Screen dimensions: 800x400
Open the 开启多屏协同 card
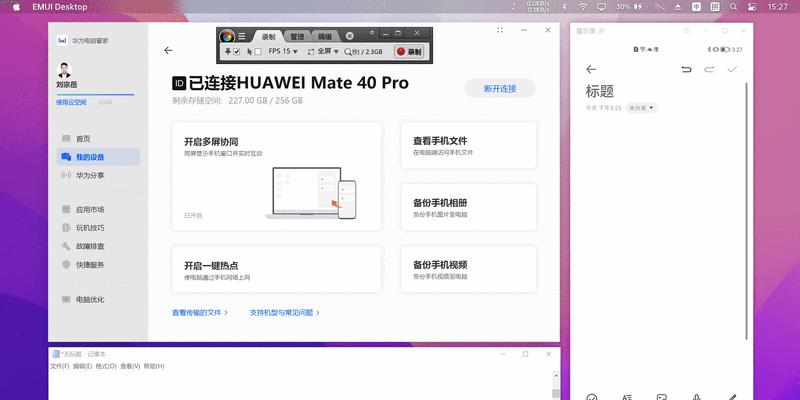click(277, 176)
